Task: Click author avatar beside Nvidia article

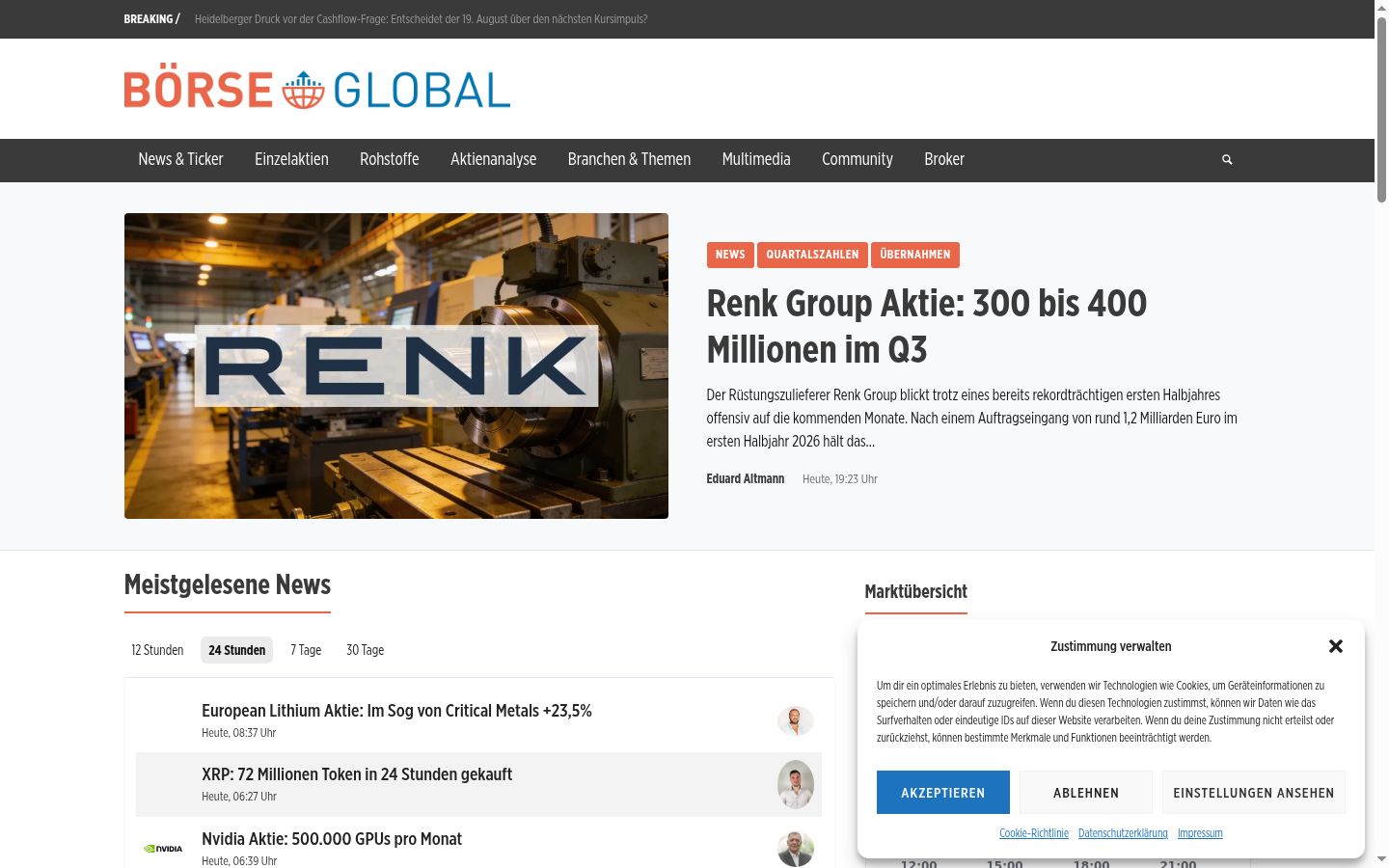Action: tap(796, 849)
